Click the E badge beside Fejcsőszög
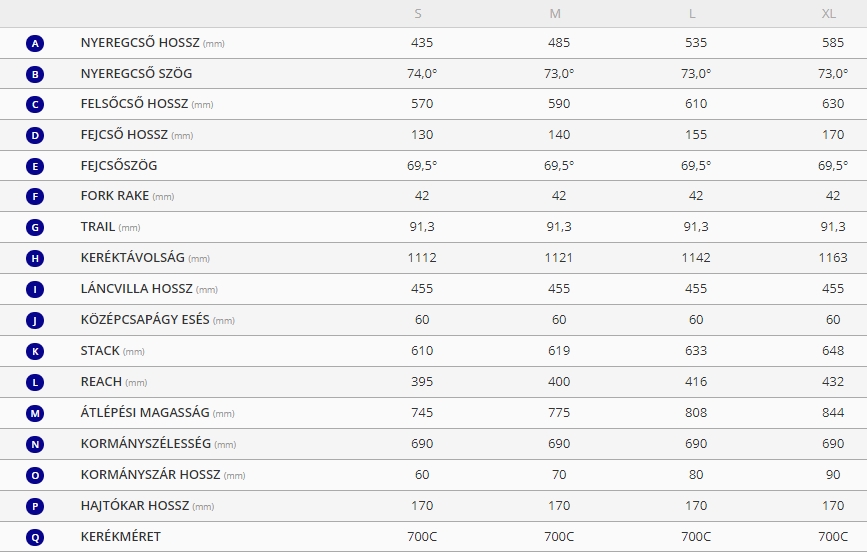Viewport: 867px width, 552px height. [x=35, y=166]
